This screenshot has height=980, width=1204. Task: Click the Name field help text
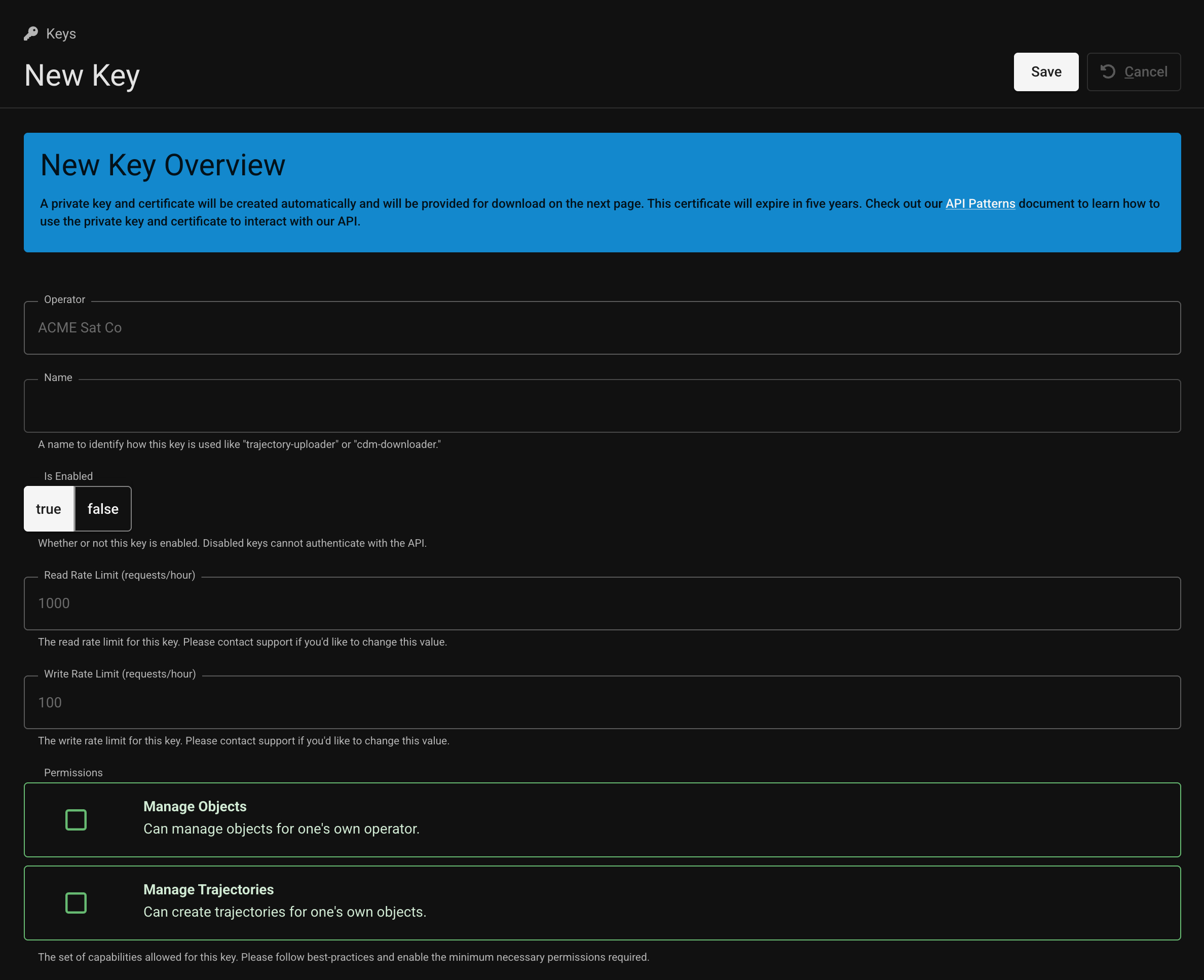[x=239, y=444]
